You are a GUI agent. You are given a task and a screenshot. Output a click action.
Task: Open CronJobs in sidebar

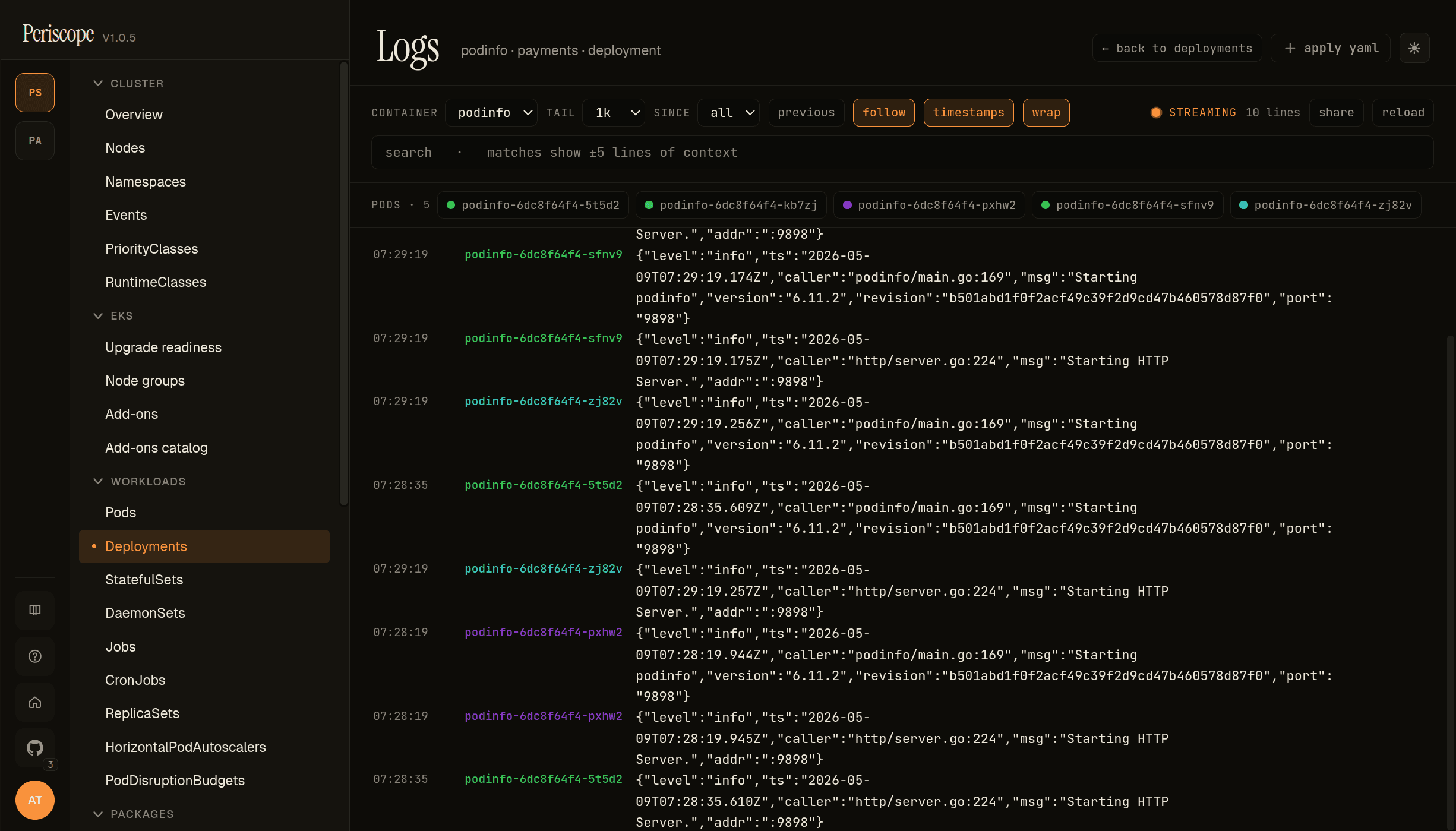point(204,680)
